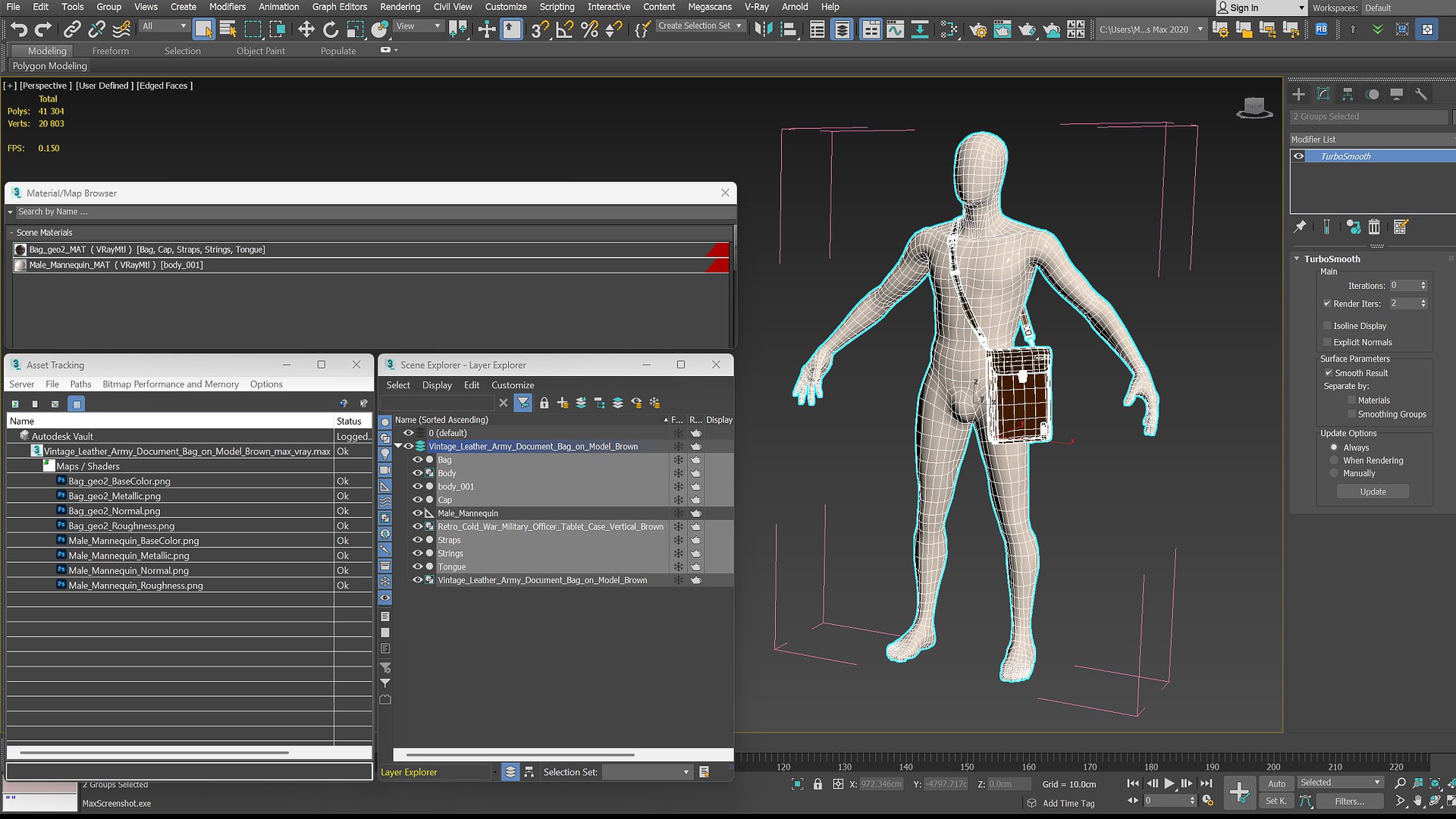Enable the Isoline Display checkbox
Screen dimensions: 1456x819
pyautogui.click(x=1327, y=325)
